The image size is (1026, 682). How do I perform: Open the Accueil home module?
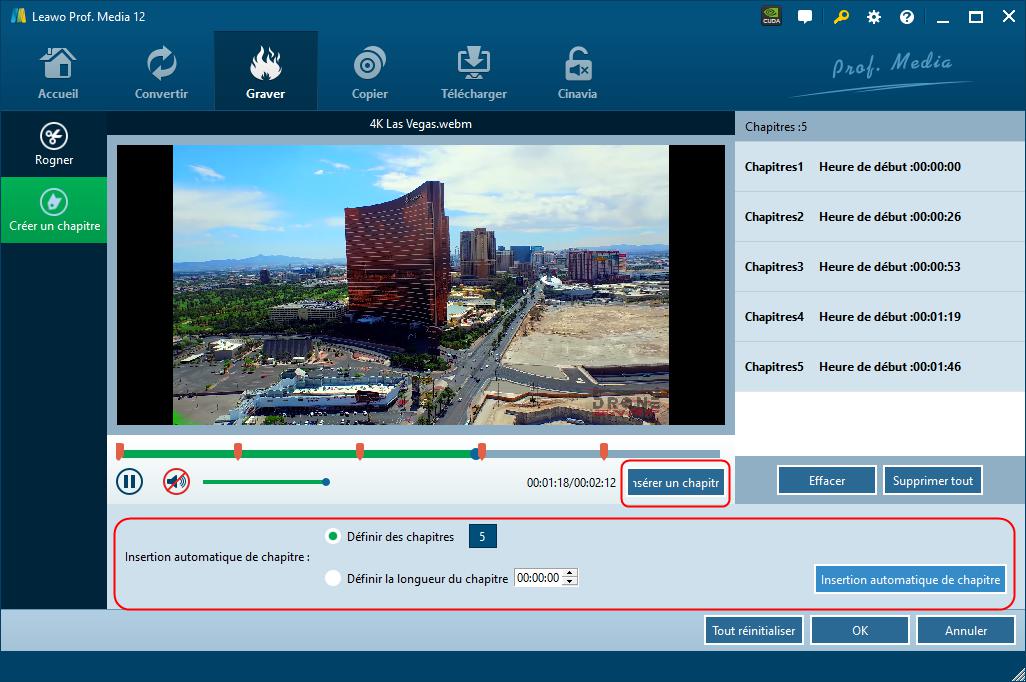(58, 73)
